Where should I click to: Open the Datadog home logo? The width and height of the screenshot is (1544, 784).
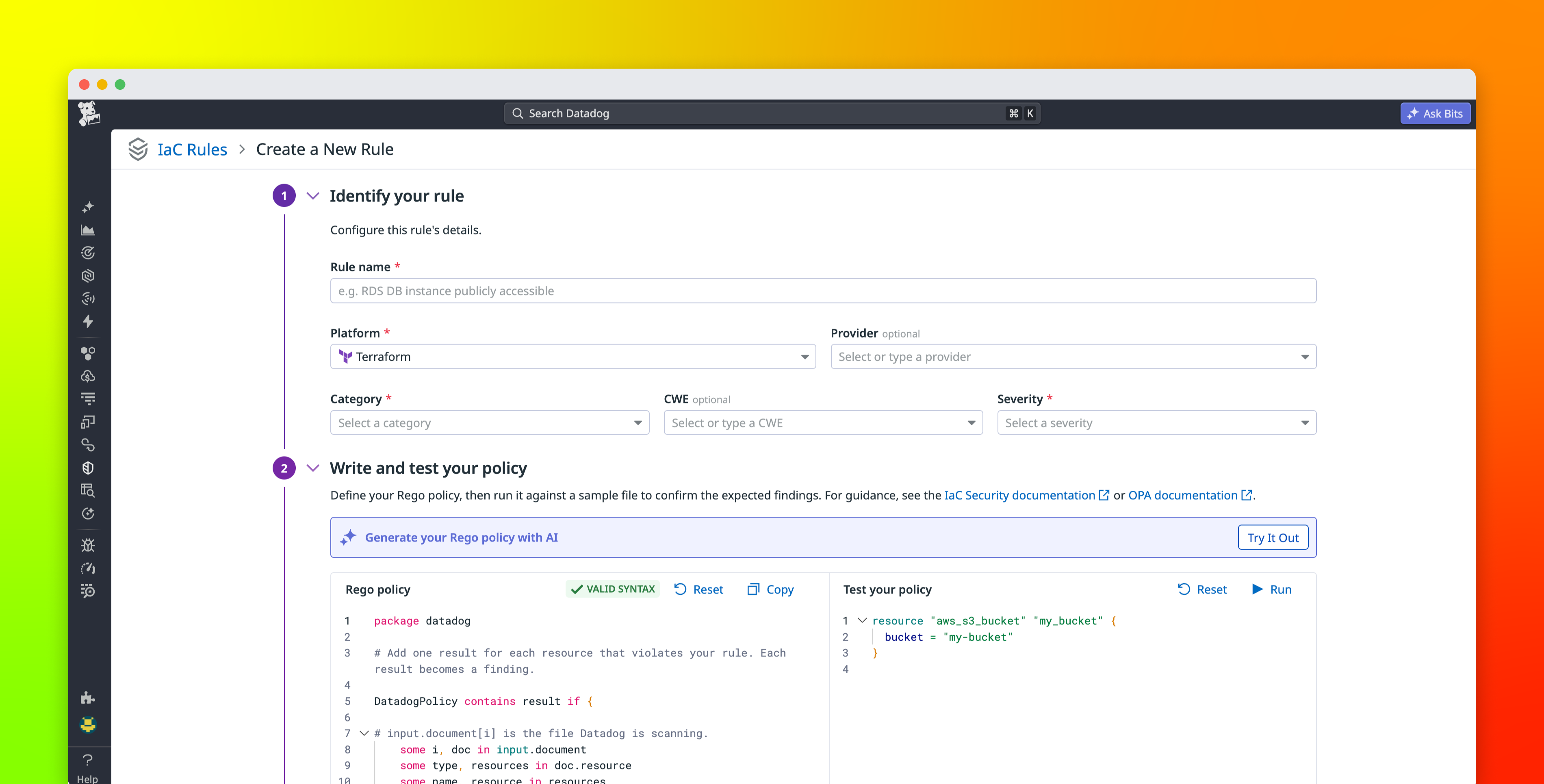89,113
